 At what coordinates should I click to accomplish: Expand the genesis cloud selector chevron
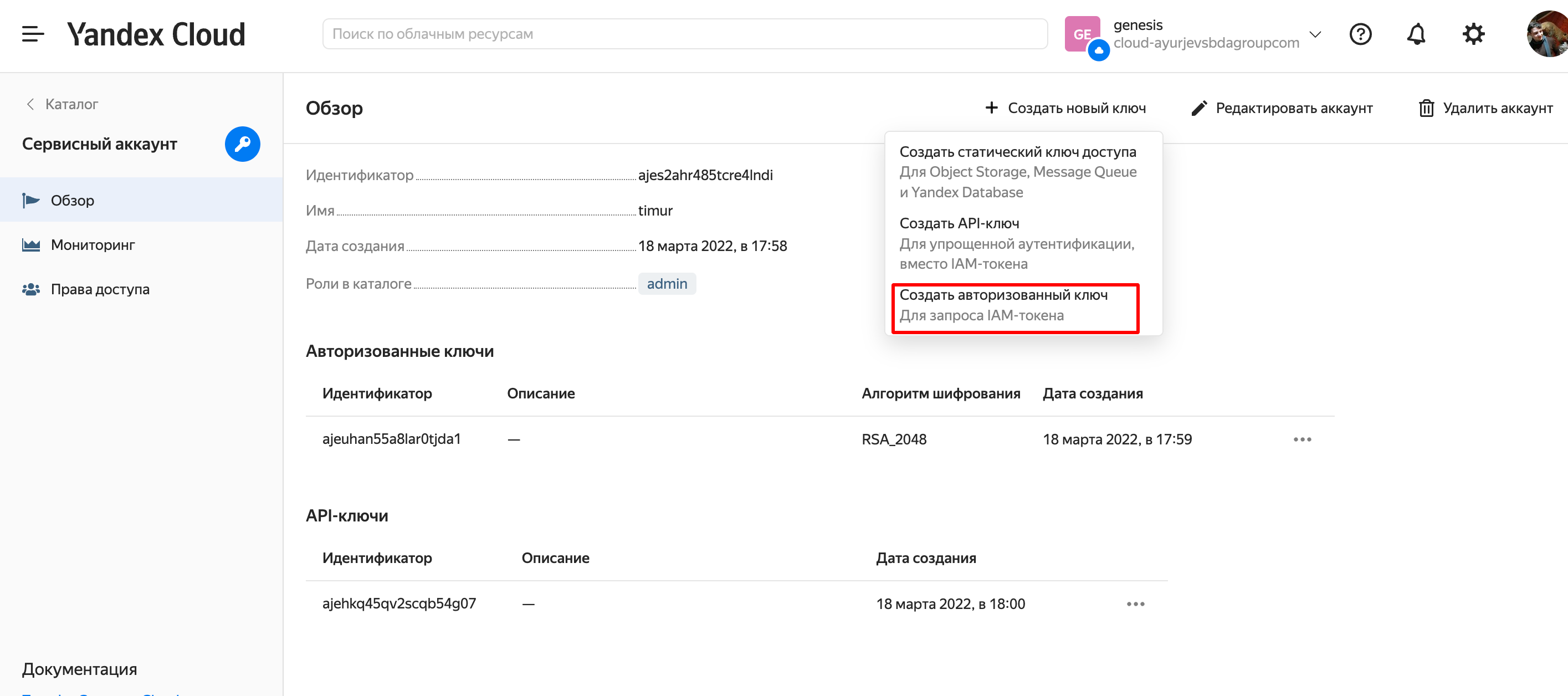(1315, 34)
